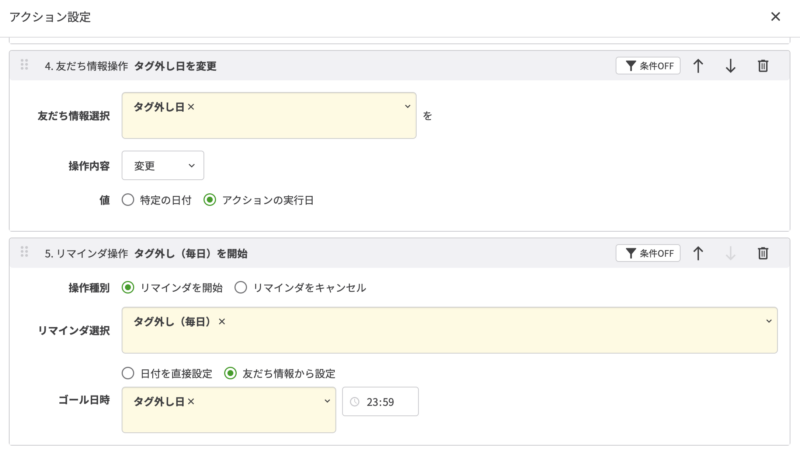Image resolution: width=800 pixels, height=453 pixels.
Task: Expand 友だち情報選択 dropdown
Action: coord(407,106)
